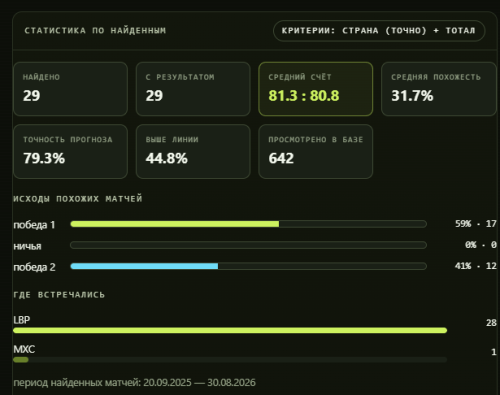500x395 pixels.
Task: Click the empty 'ничья' progress bar
Action: click(248, 245)
